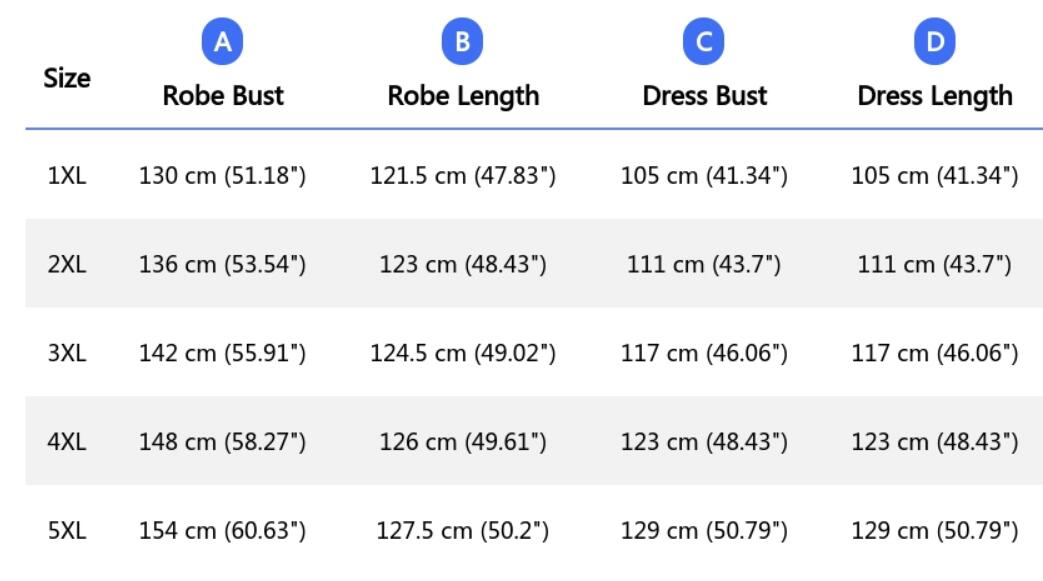Click the 117 cm dress bust cell
This screenshot has height=581, width=1043.
coord(704,353)
